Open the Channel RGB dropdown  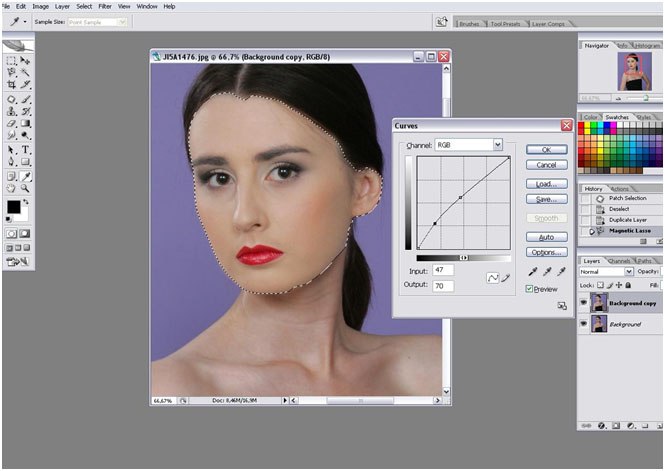(468, 145)
